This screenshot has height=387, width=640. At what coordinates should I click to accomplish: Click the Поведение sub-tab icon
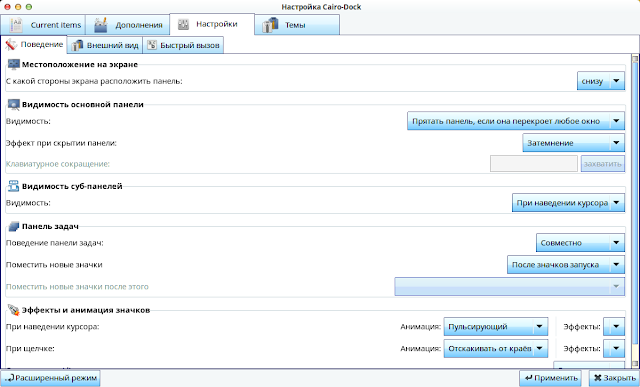pyautogui.click(x=11, y=44)
